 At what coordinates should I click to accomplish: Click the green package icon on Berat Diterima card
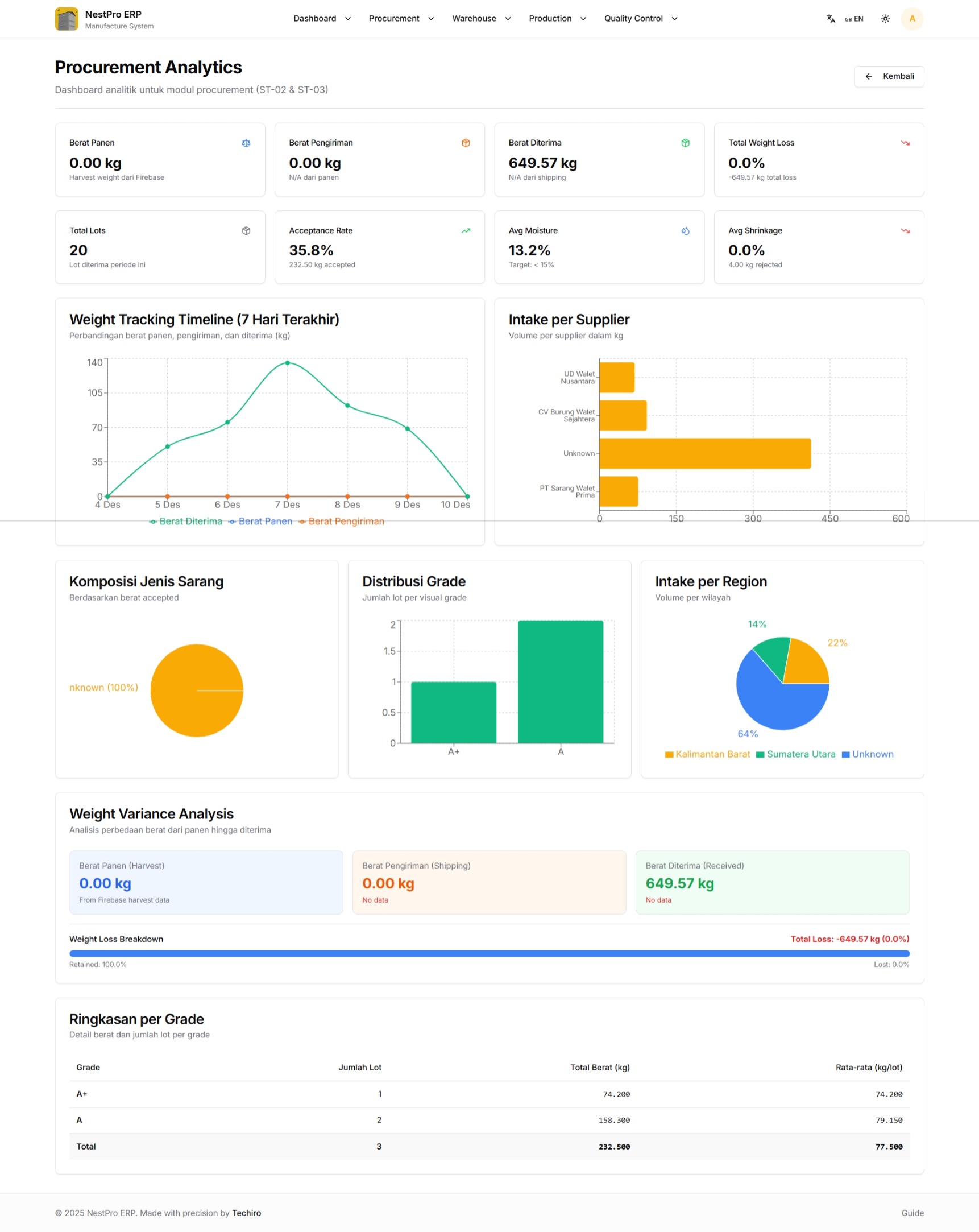685,143
